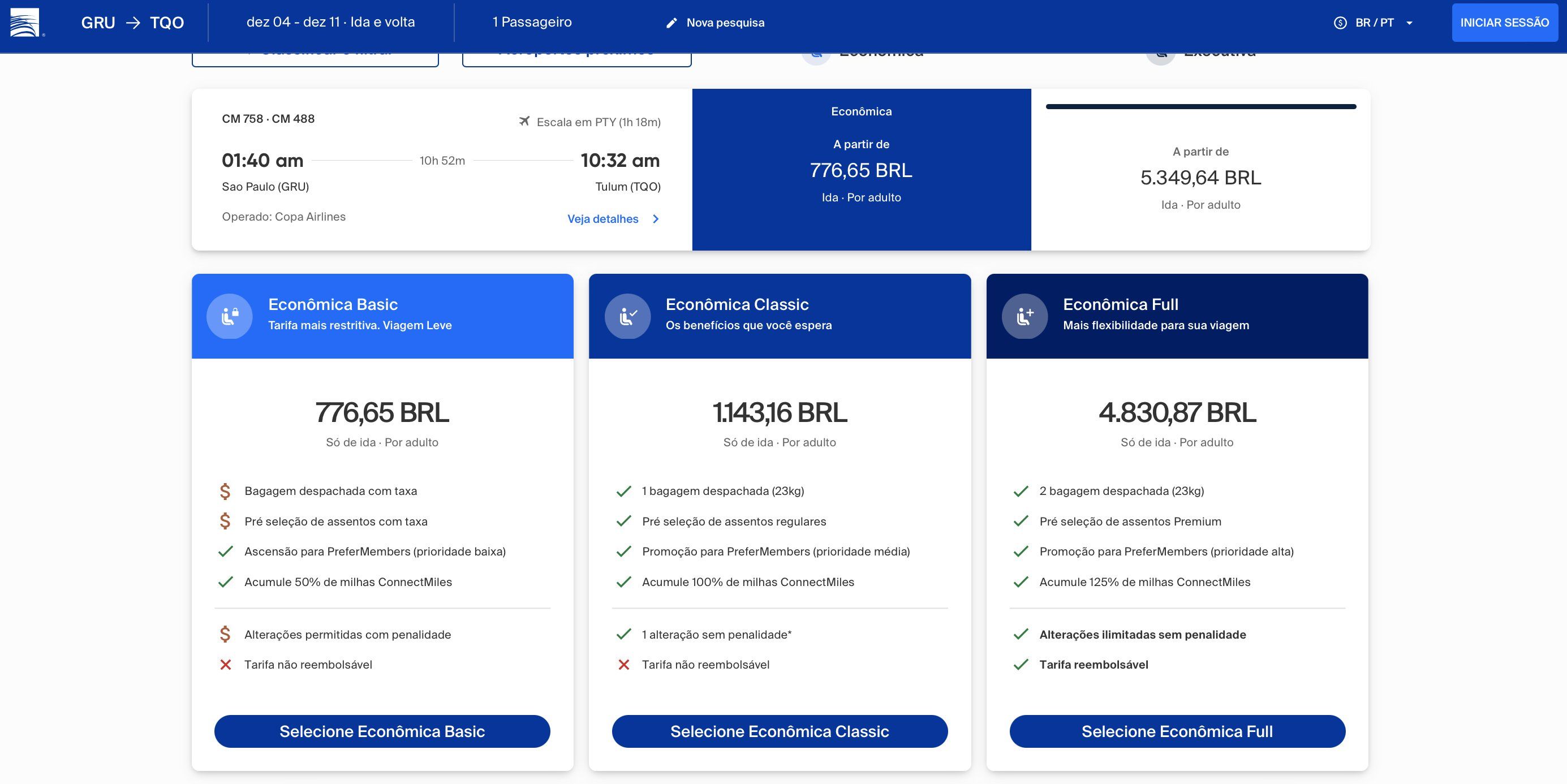Click checkmark beside Alterações ilimitadas sem penalidade
Screen dimensions: 1567x784
tap(1021, 634)
